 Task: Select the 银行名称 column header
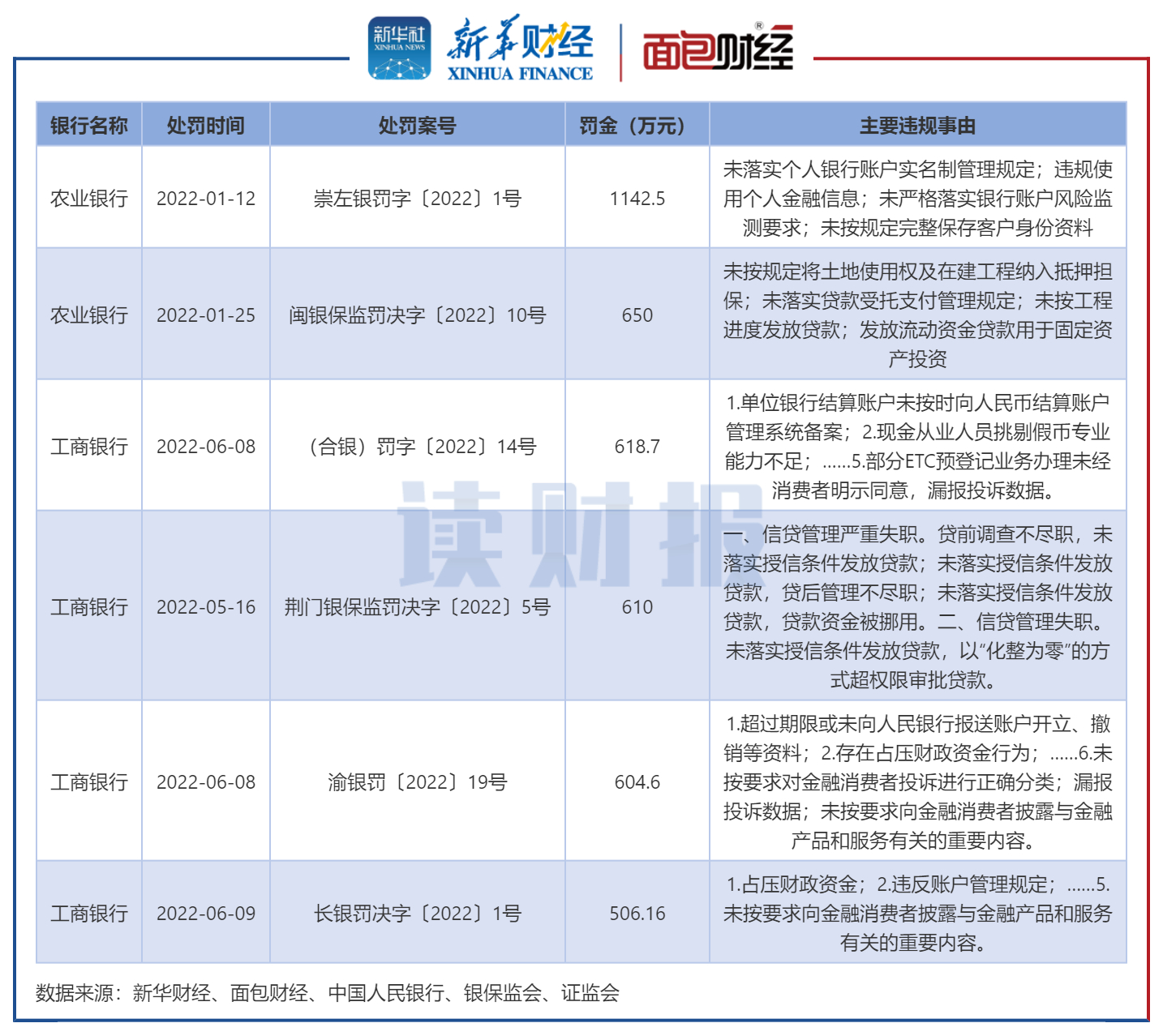[x=89, y=126]
